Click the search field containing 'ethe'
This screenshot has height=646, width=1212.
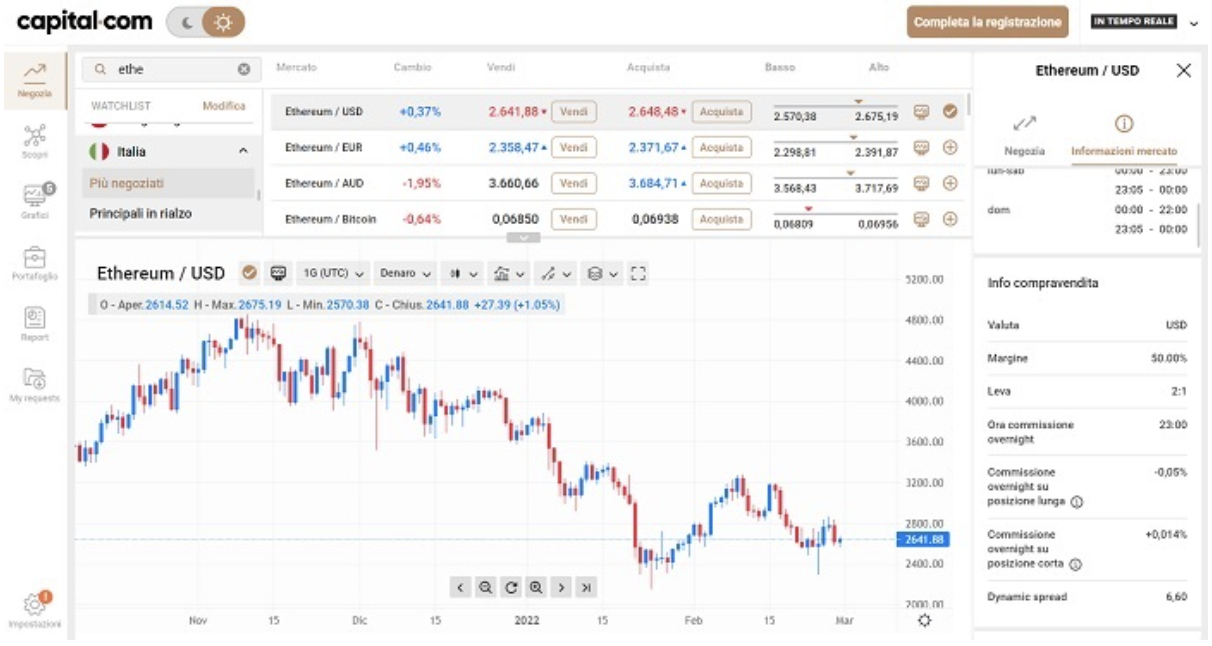coord(171,70)
